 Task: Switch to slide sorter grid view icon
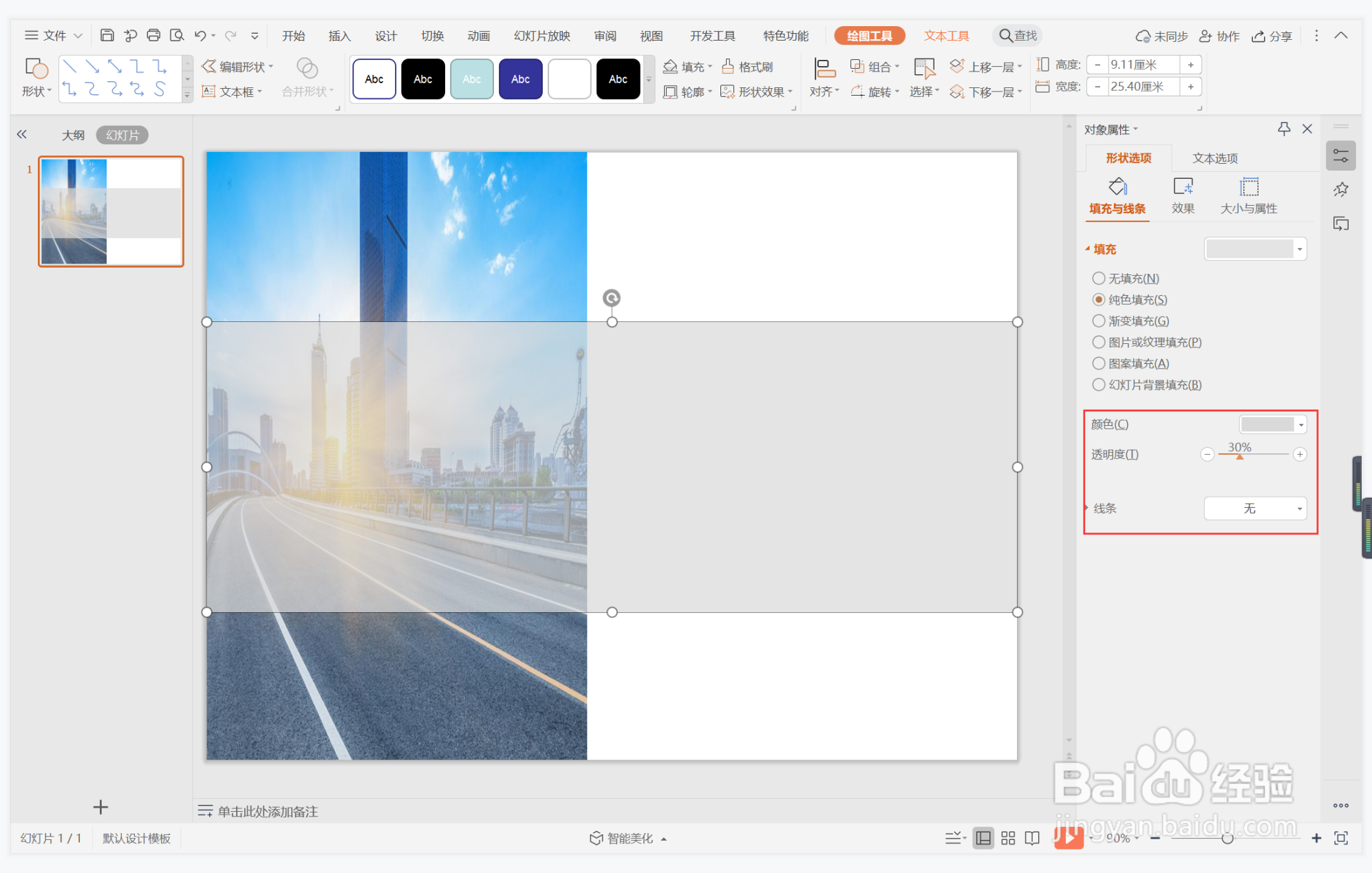[1008, 837]
